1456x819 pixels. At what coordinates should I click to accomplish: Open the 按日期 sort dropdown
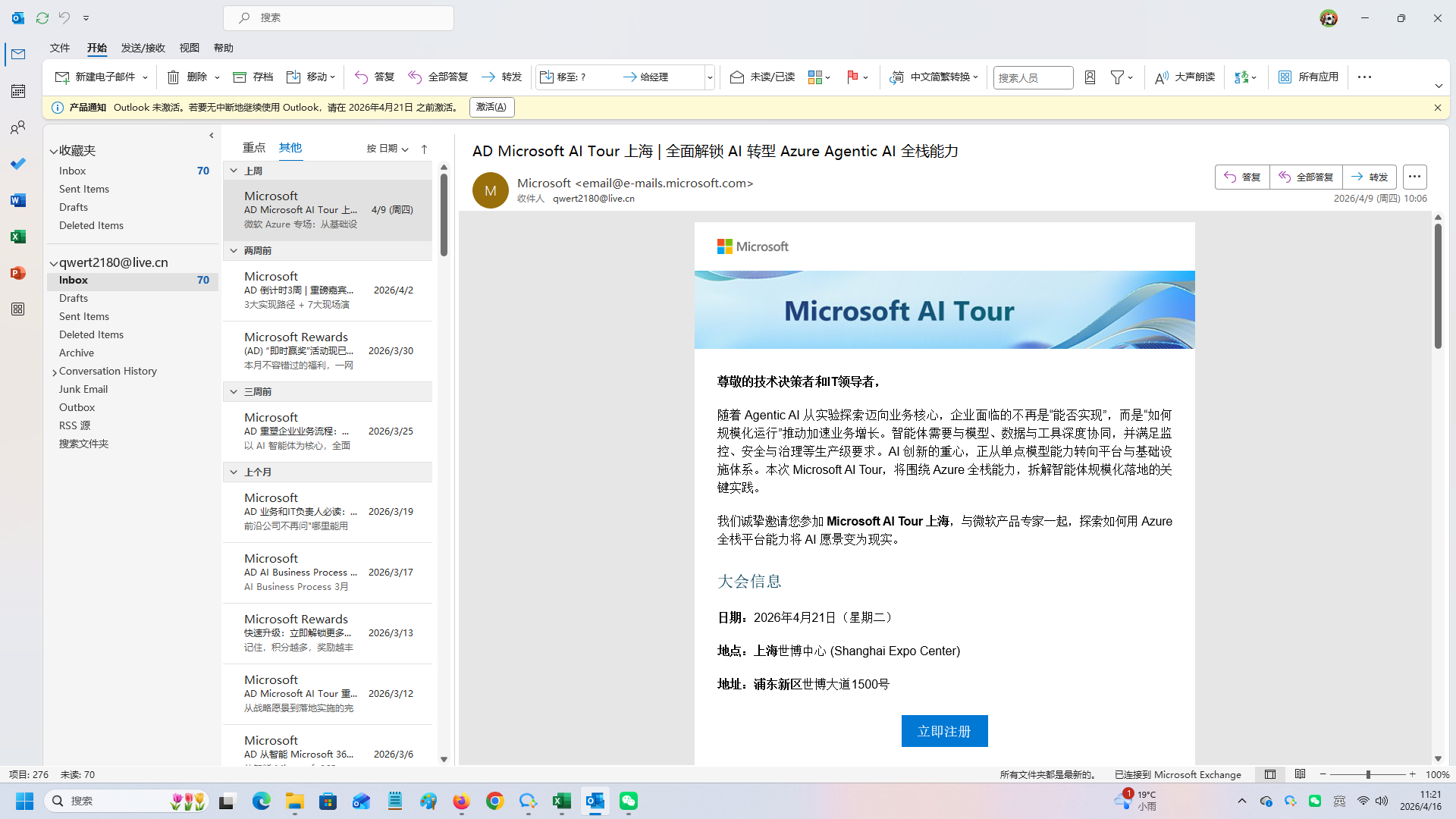point(388,149)
